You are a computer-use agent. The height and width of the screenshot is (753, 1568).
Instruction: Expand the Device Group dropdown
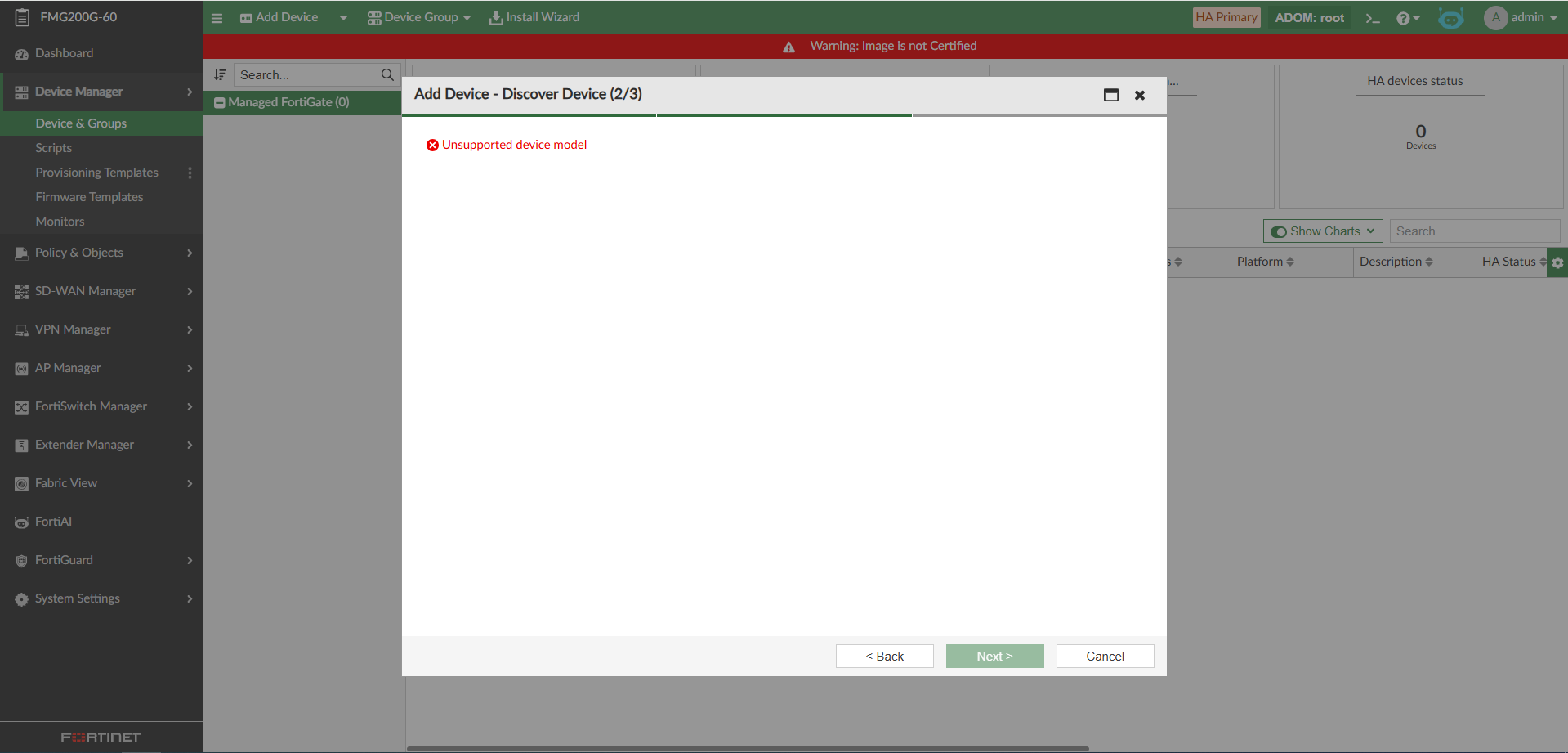466,17
